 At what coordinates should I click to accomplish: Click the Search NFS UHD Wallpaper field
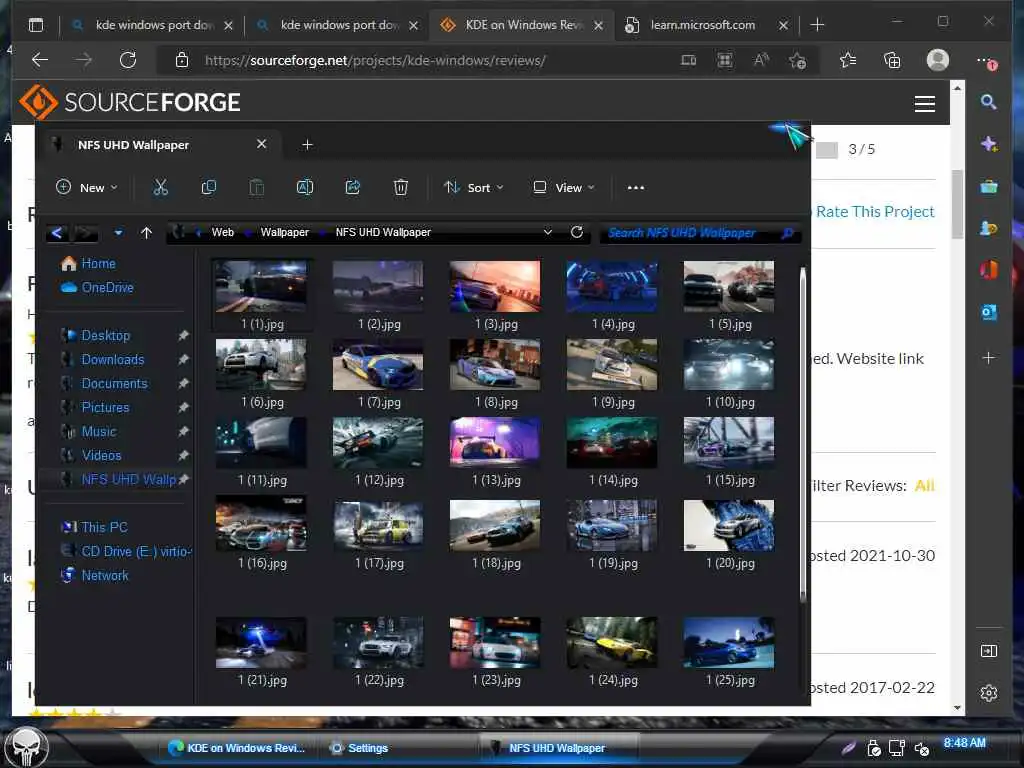700,232
